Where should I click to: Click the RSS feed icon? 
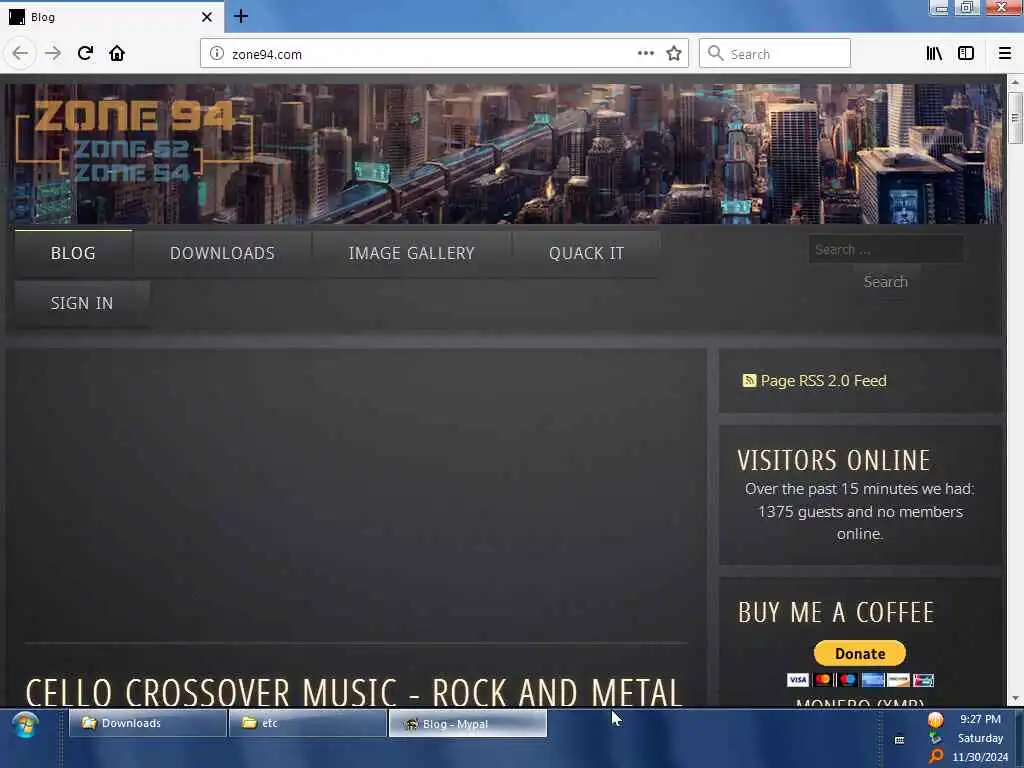point(749,381)
